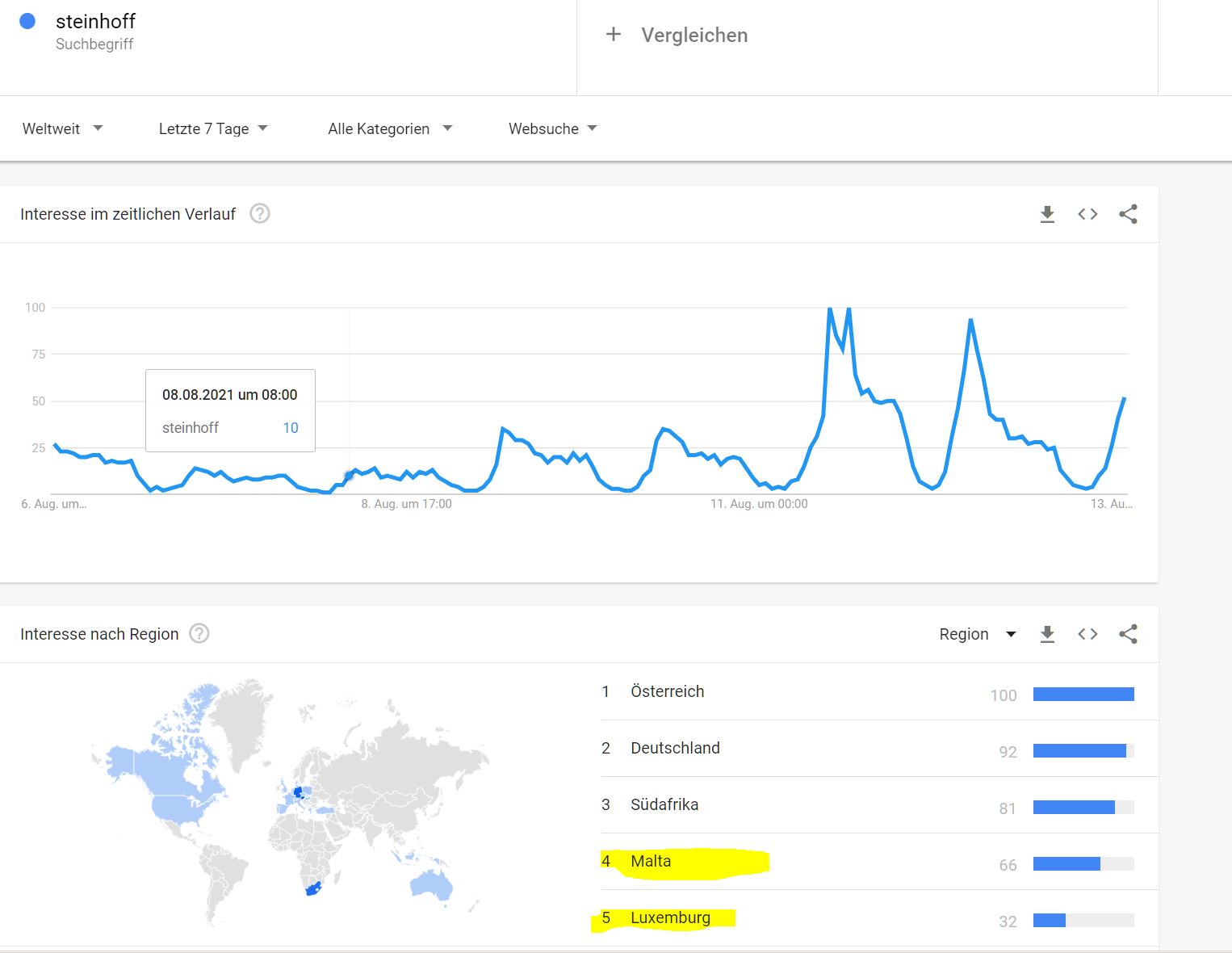
Task: Open the Weltweit location dropdown
Action: click(x=62, y=128)
